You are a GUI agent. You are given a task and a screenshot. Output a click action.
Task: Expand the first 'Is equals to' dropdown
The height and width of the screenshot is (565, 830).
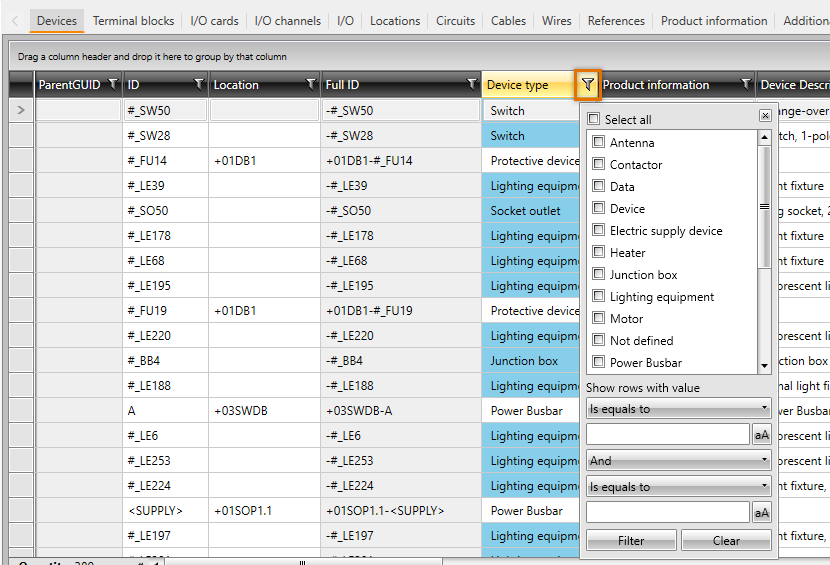pyautogui.click(x=678, y=409)
